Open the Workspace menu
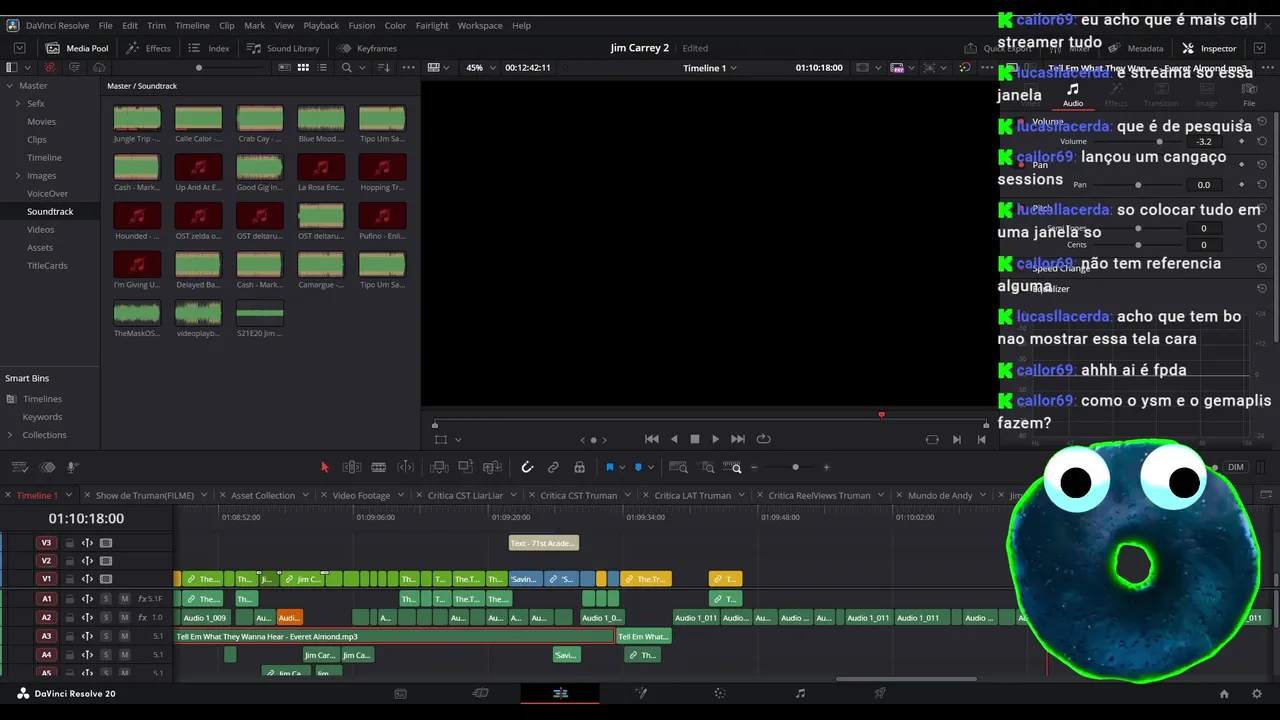Screen dimensions: 1280x720 coord(480,25)
